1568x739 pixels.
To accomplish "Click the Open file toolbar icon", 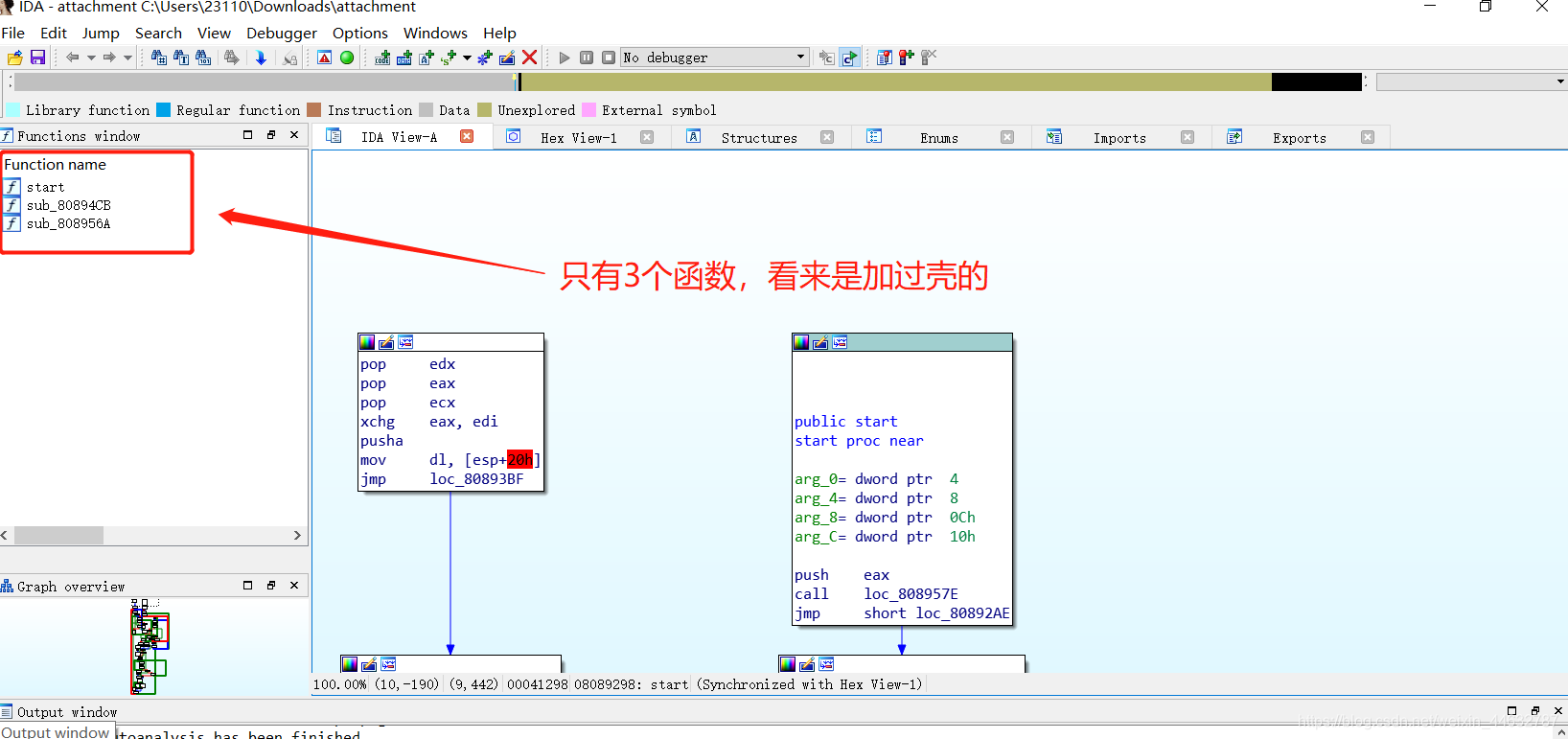I will tap(14, 58).
